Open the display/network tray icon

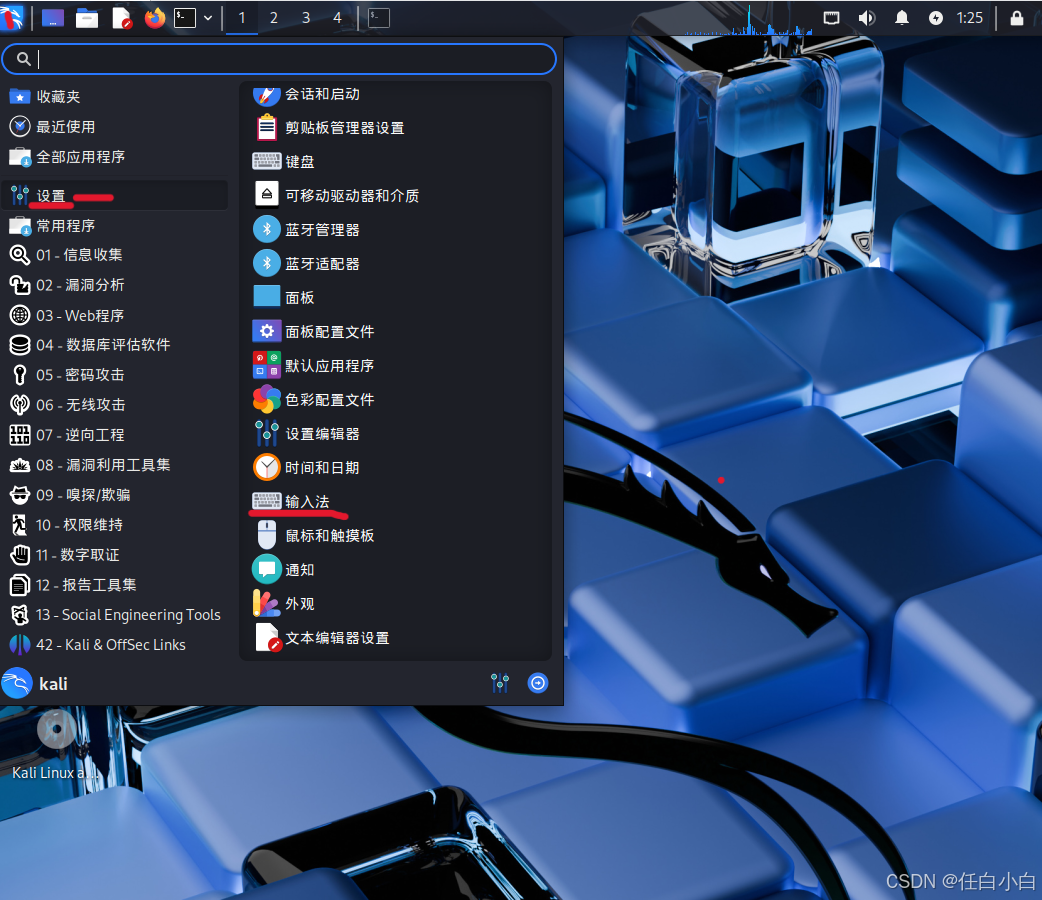tap(831, 18)
